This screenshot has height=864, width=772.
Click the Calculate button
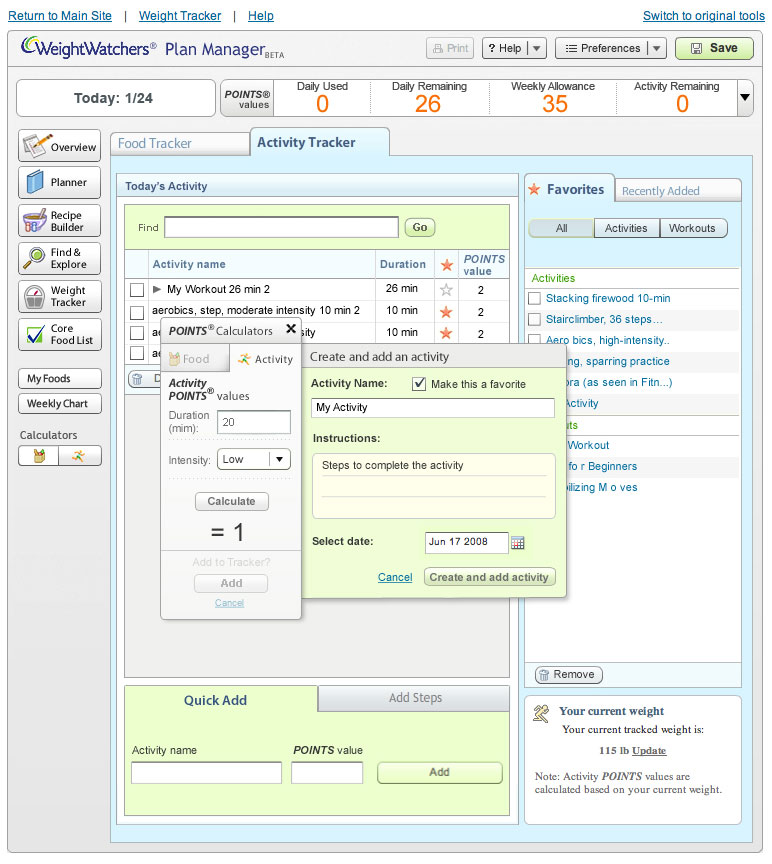pos(231,501)
